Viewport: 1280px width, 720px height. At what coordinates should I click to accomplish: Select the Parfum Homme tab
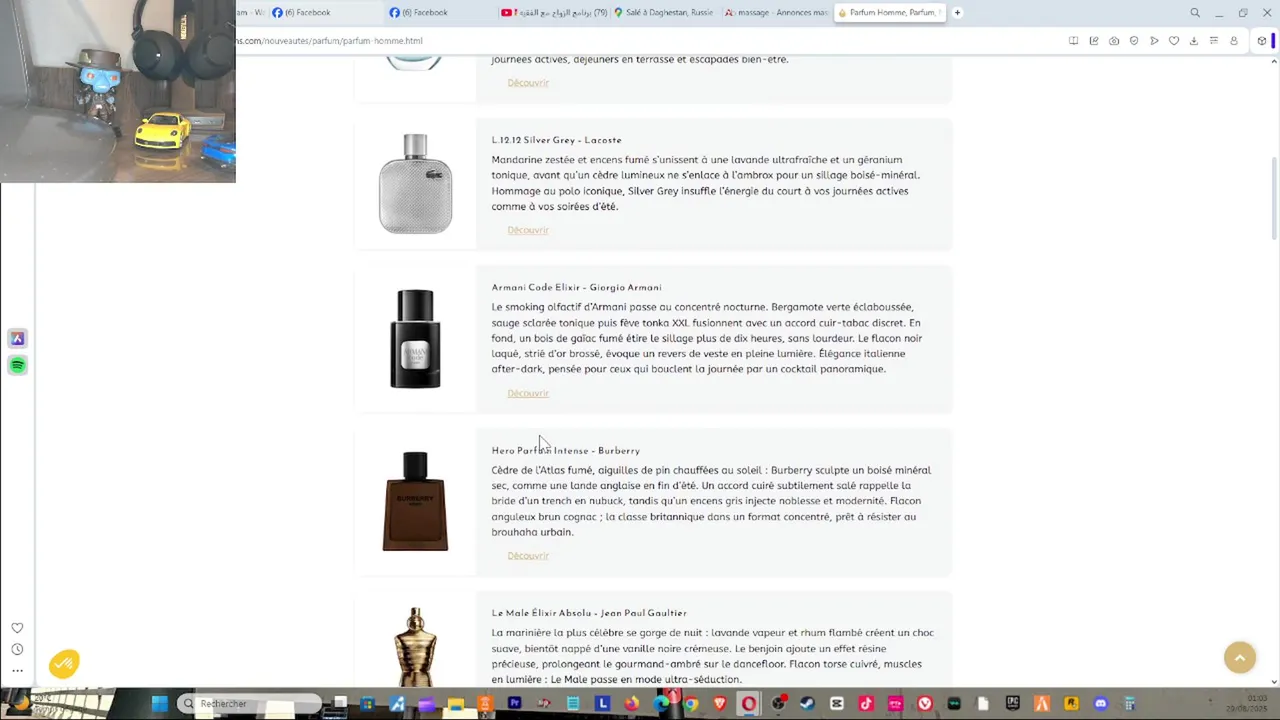(888, 13)
